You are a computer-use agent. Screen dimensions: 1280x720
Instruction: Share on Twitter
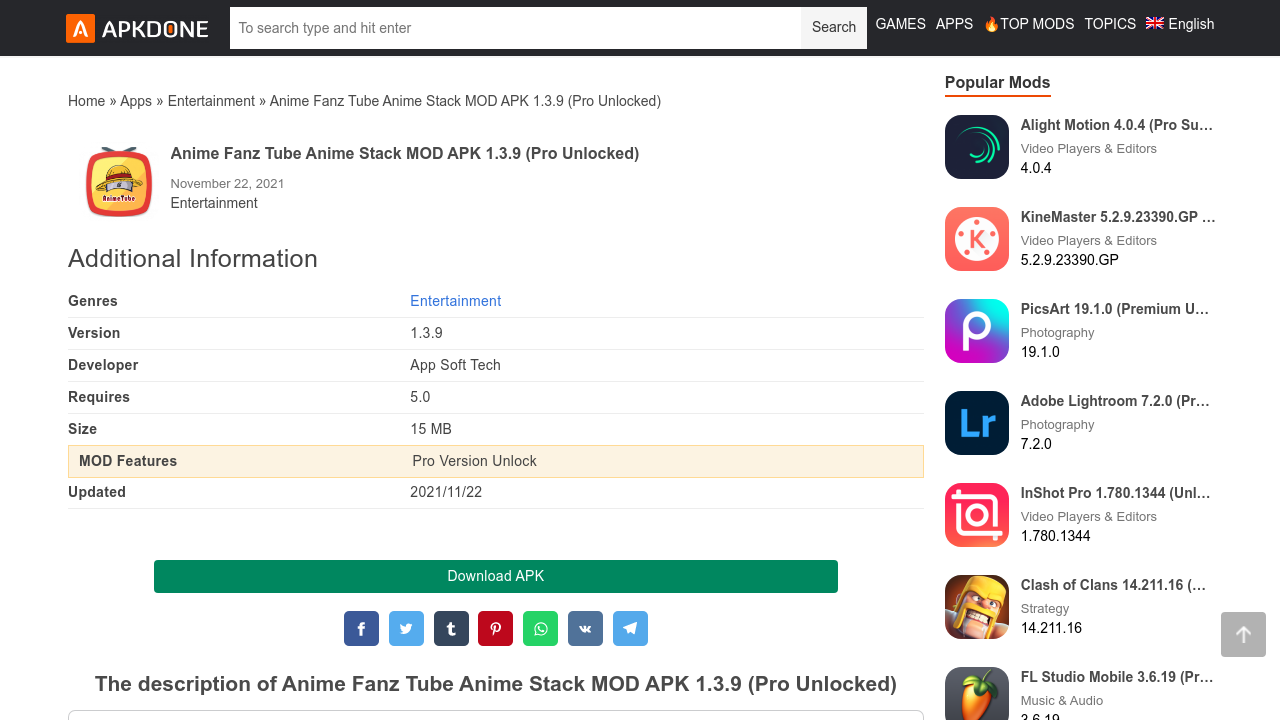(x=406, y=629)
